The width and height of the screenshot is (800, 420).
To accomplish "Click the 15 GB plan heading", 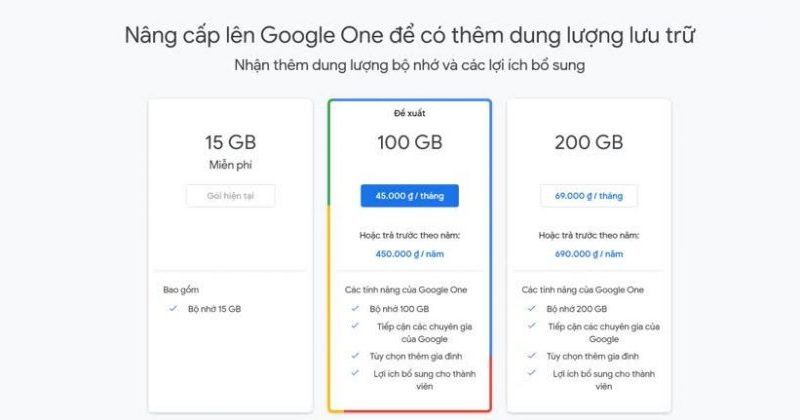I will coord(230,142).
